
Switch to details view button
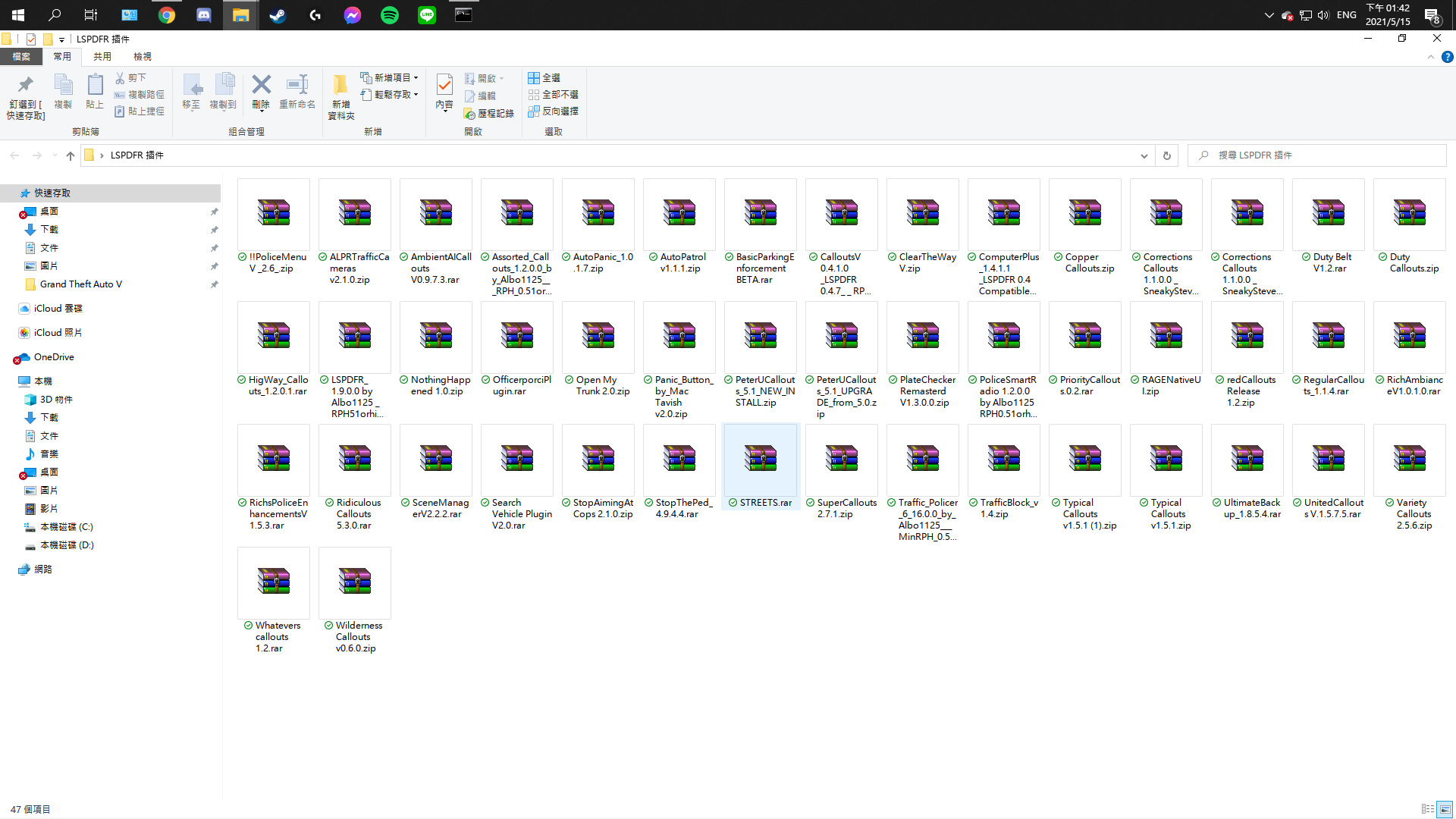(1428, 809)
